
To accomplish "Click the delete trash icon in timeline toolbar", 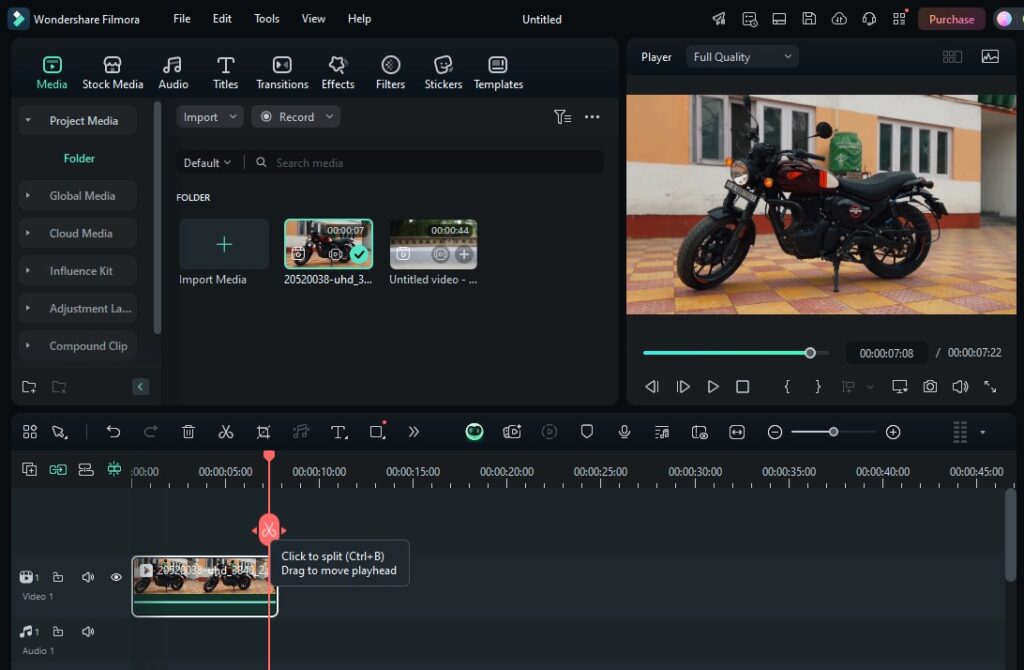I will point(188,432).
